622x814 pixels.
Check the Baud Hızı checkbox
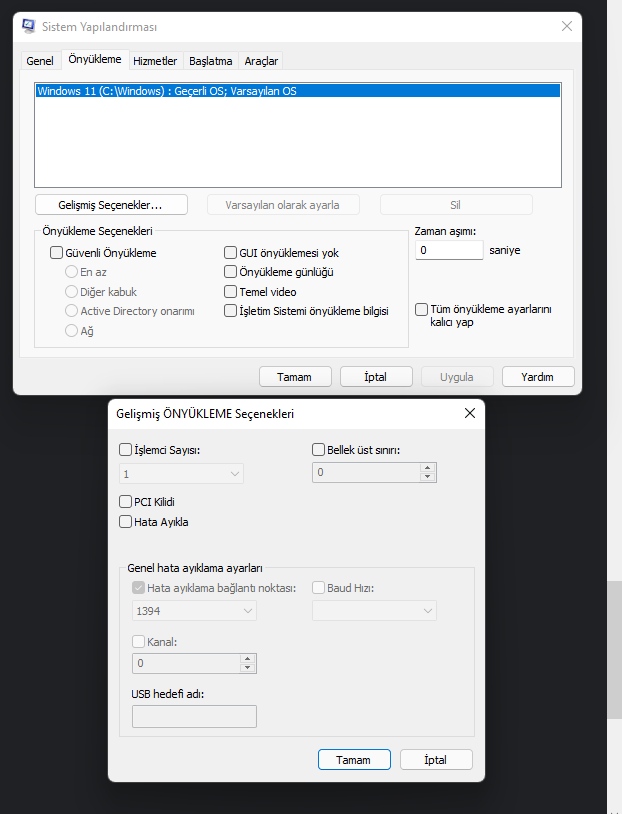pos(318,588)
